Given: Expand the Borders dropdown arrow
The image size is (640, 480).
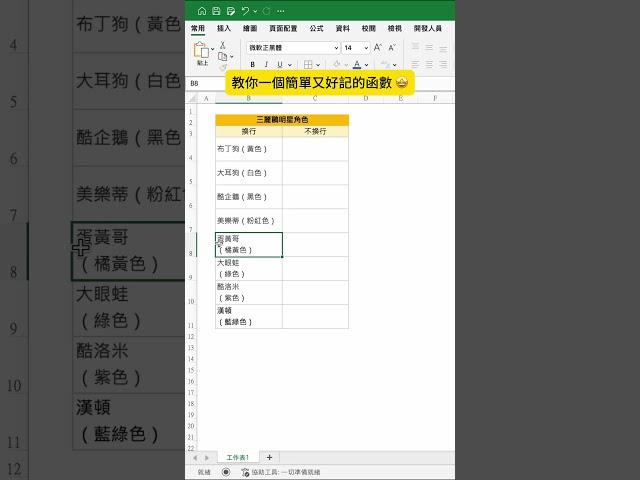Looking at the screenshot, I should (318, 65).
